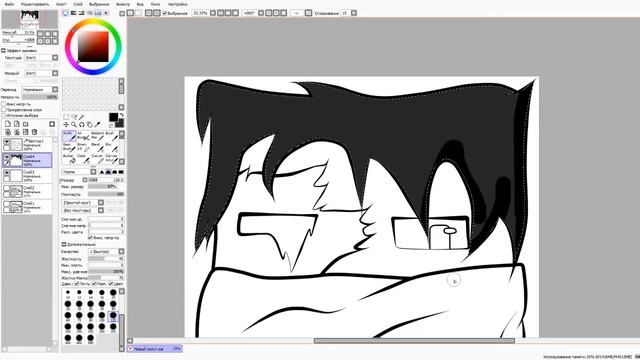Open the Настройки menu
Viewport: 640px width, 360px height.
[x=178, y=4]
